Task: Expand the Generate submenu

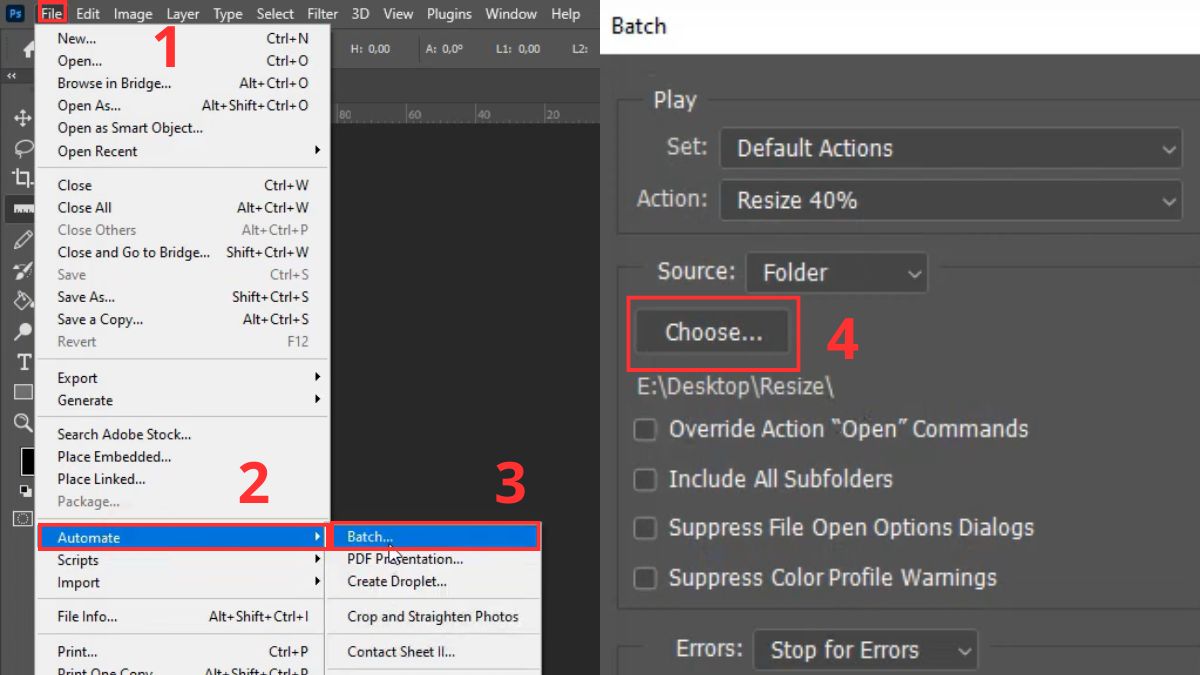Action: coord(182,400)
